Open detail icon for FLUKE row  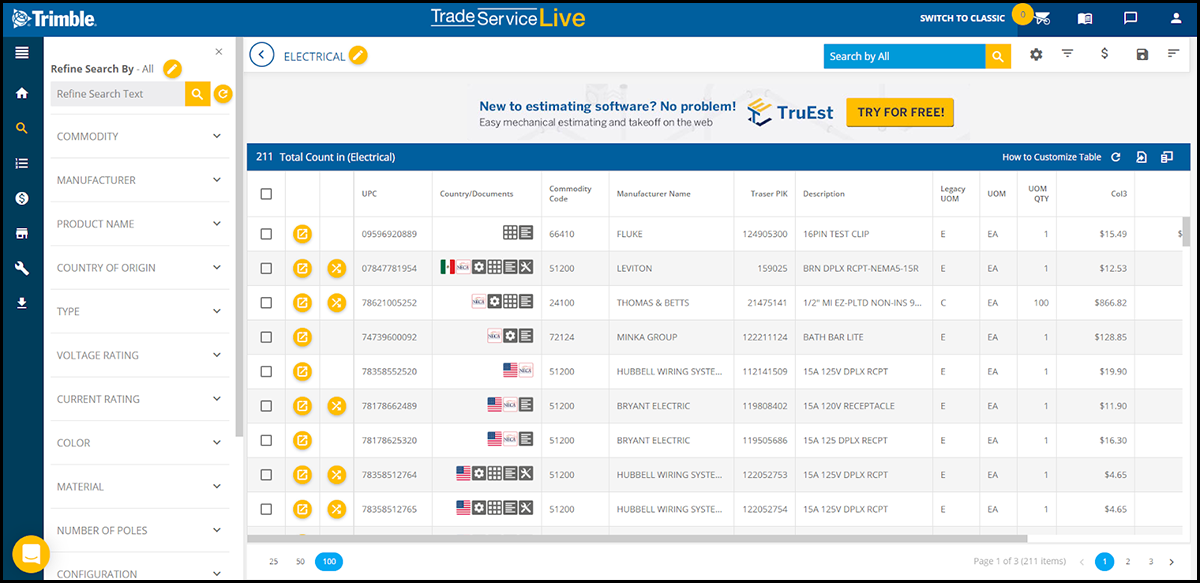pyautogui.click(x=302, y=234)
